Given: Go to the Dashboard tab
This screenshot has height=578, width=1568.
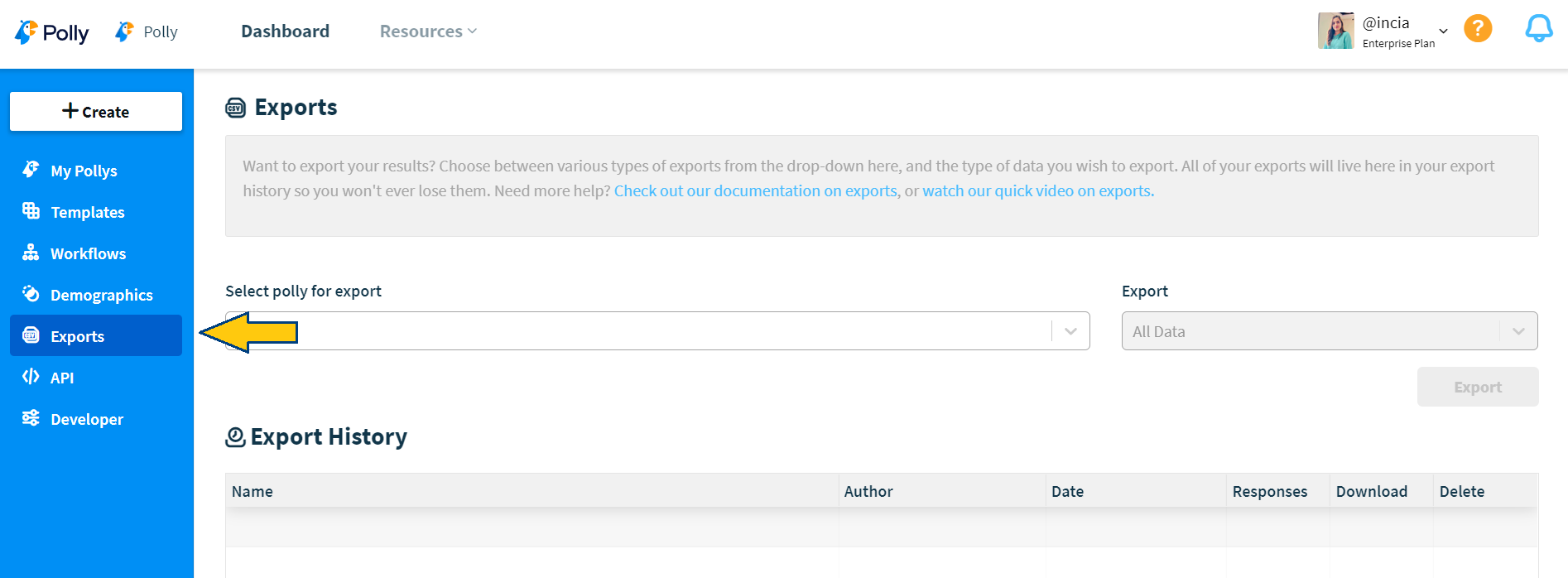Looking at the screenshot, I should point(285,31).
